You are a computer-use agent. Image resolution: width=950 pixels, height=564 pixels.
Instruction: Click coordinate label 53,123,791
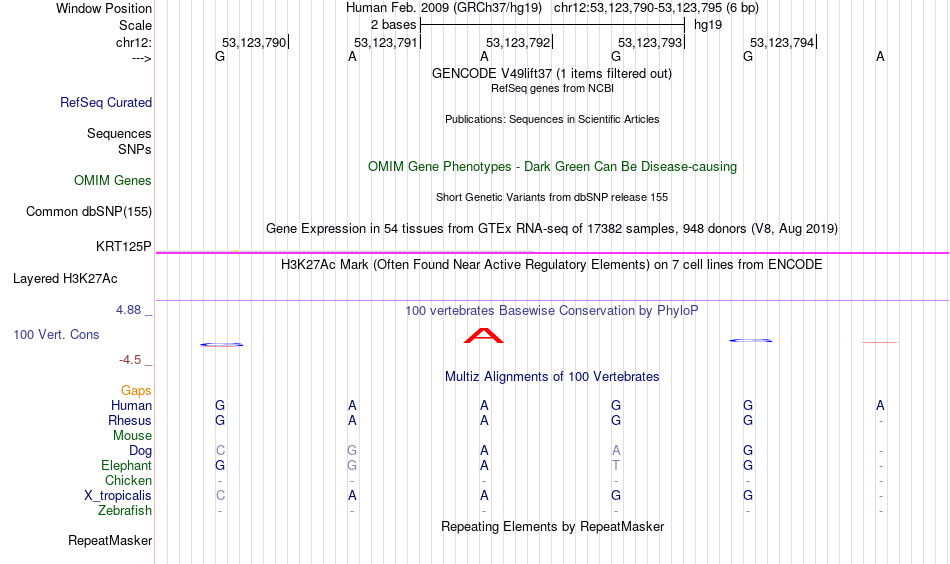click(386, 42)
